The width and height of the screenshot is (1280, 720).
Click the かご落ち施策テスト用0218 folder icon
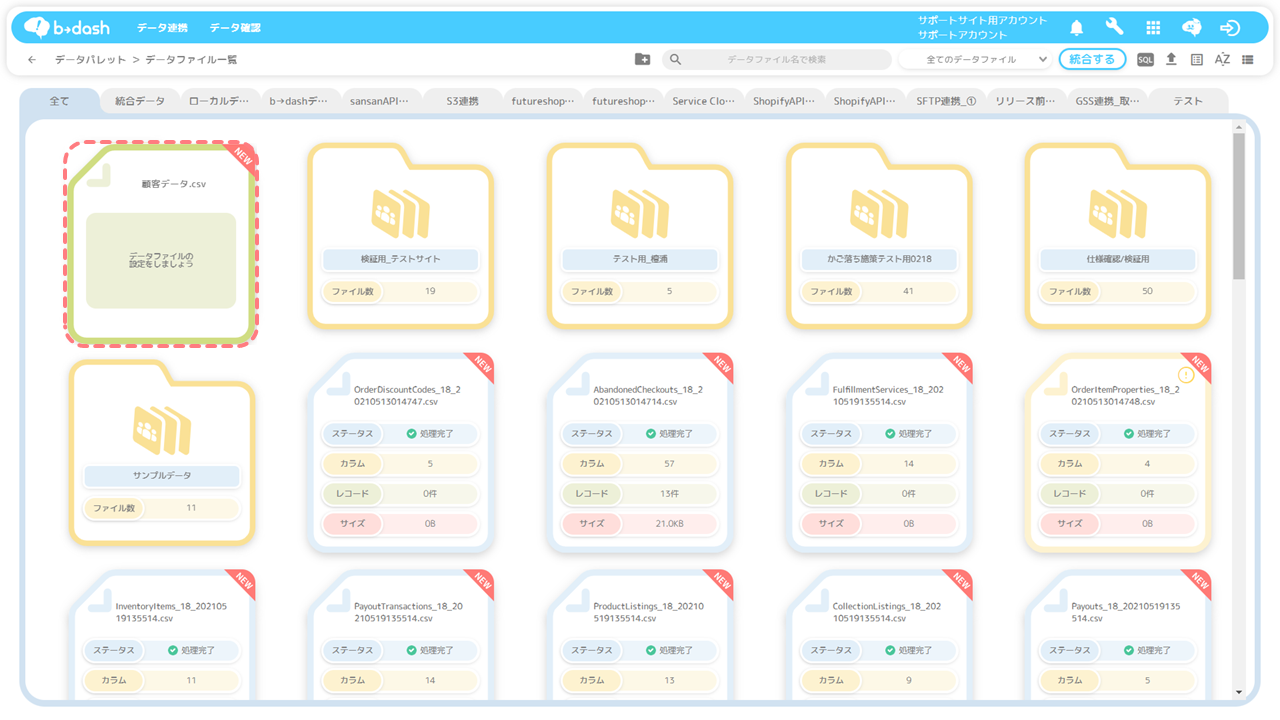click(879, 214)
